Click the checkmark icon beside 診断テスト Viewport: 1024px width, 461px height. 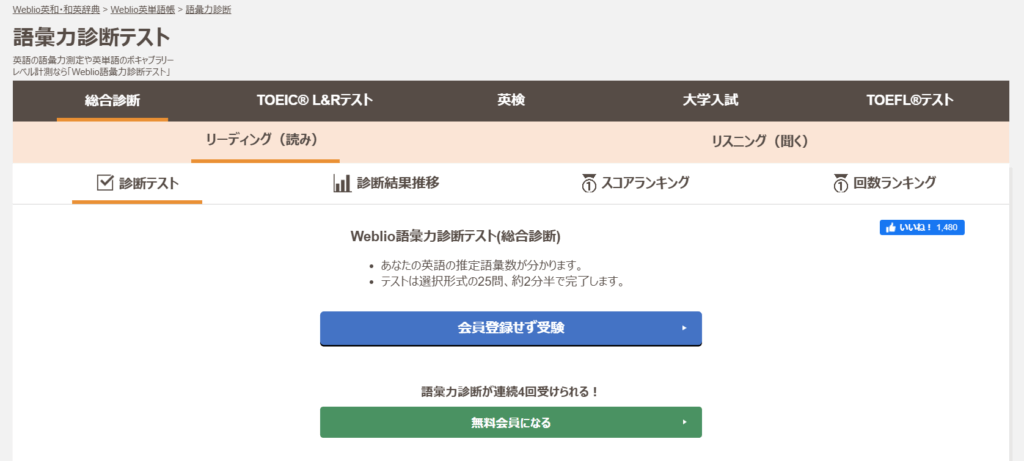click(x=105, y=183)
